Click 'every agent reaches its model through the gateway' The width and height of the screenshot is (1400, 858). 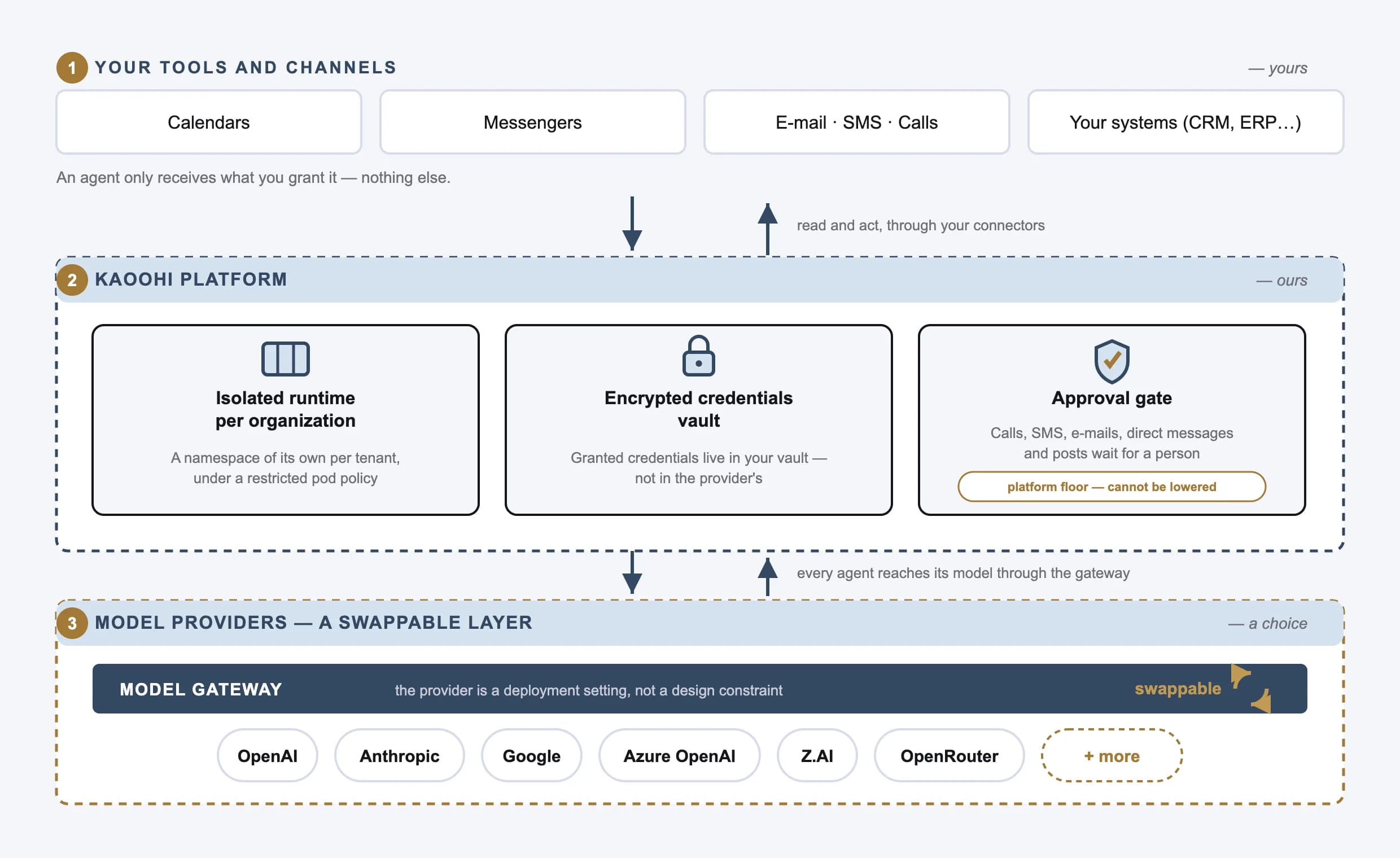[x=963, y=573]
